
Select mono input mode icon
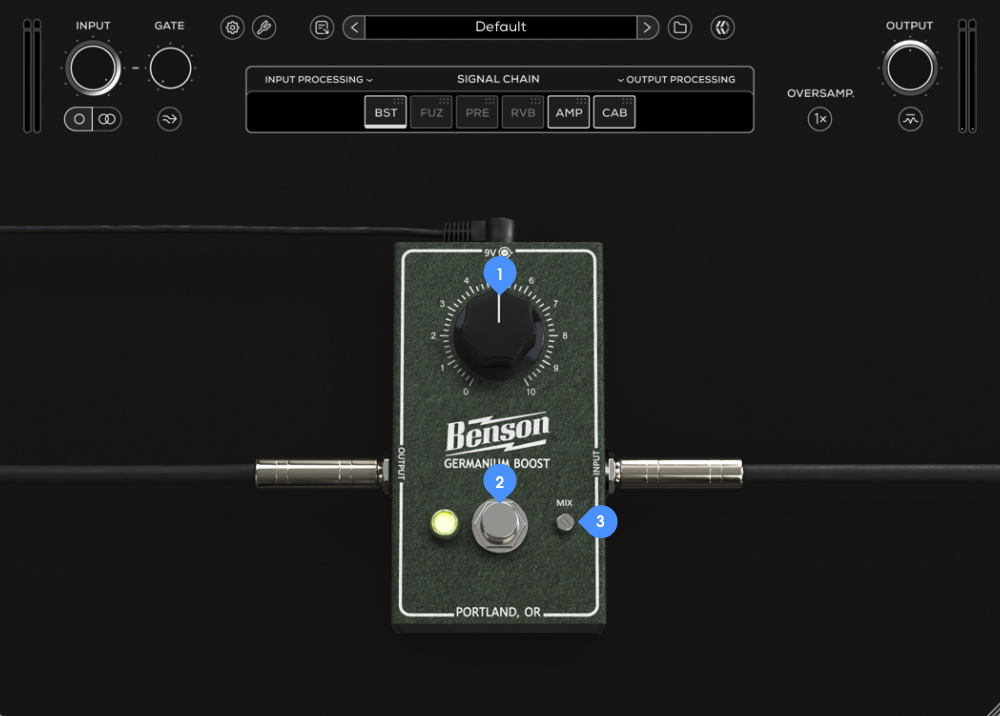pyautogui.click(x=79, y=119)
